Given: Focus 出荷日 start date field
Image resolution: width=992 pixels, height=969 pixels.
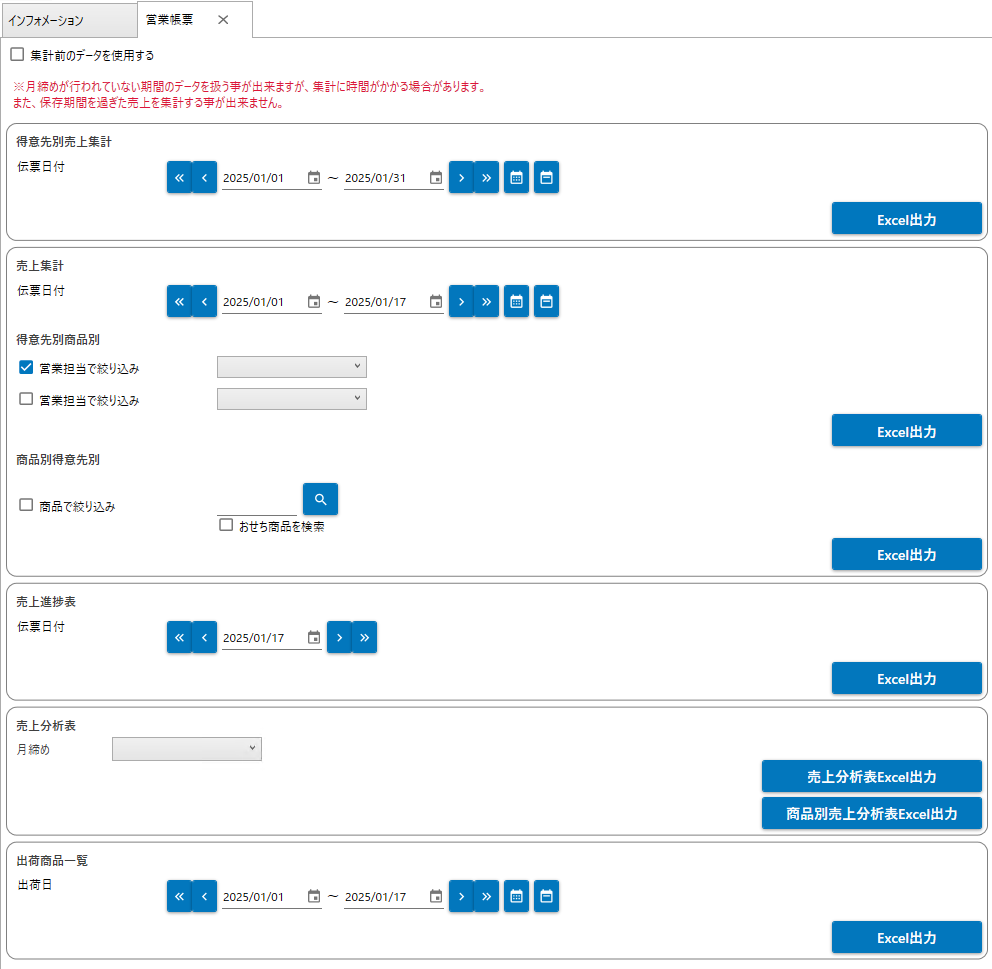Looking at the screenshot, I should pos(263,897).
